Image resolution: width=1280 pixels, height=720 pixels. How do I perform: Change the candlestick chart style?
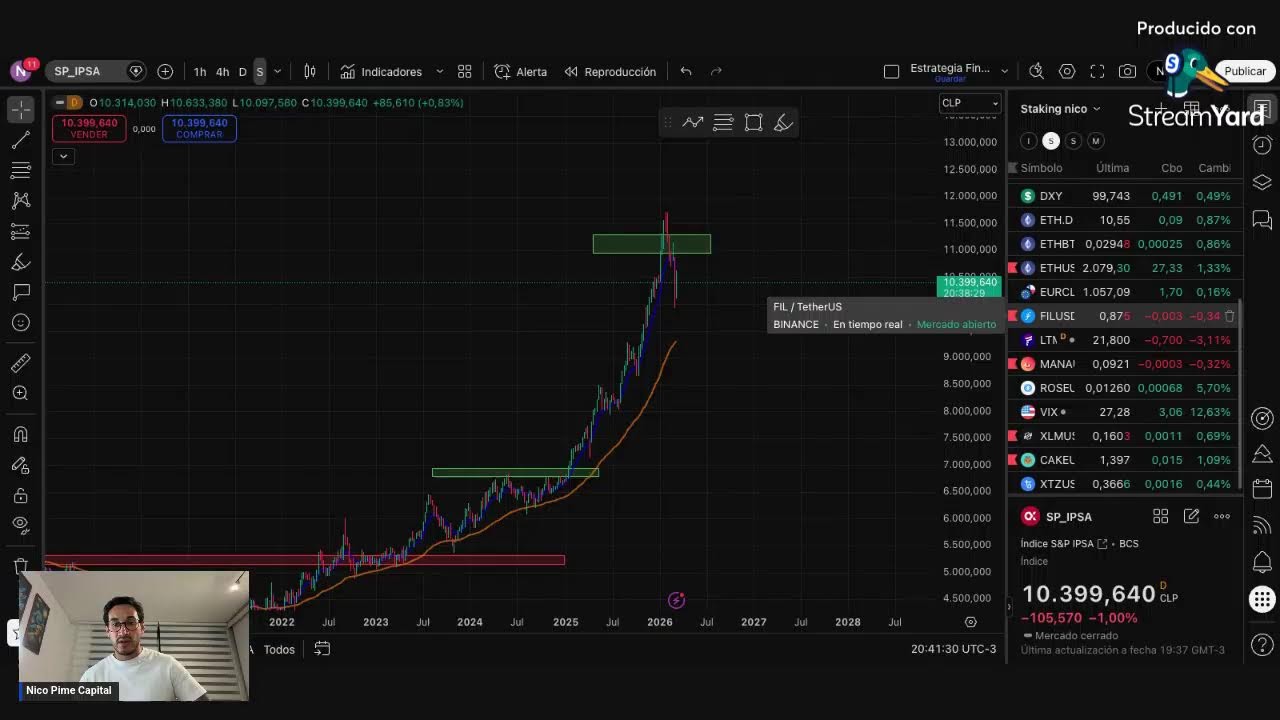pos(310,71)
